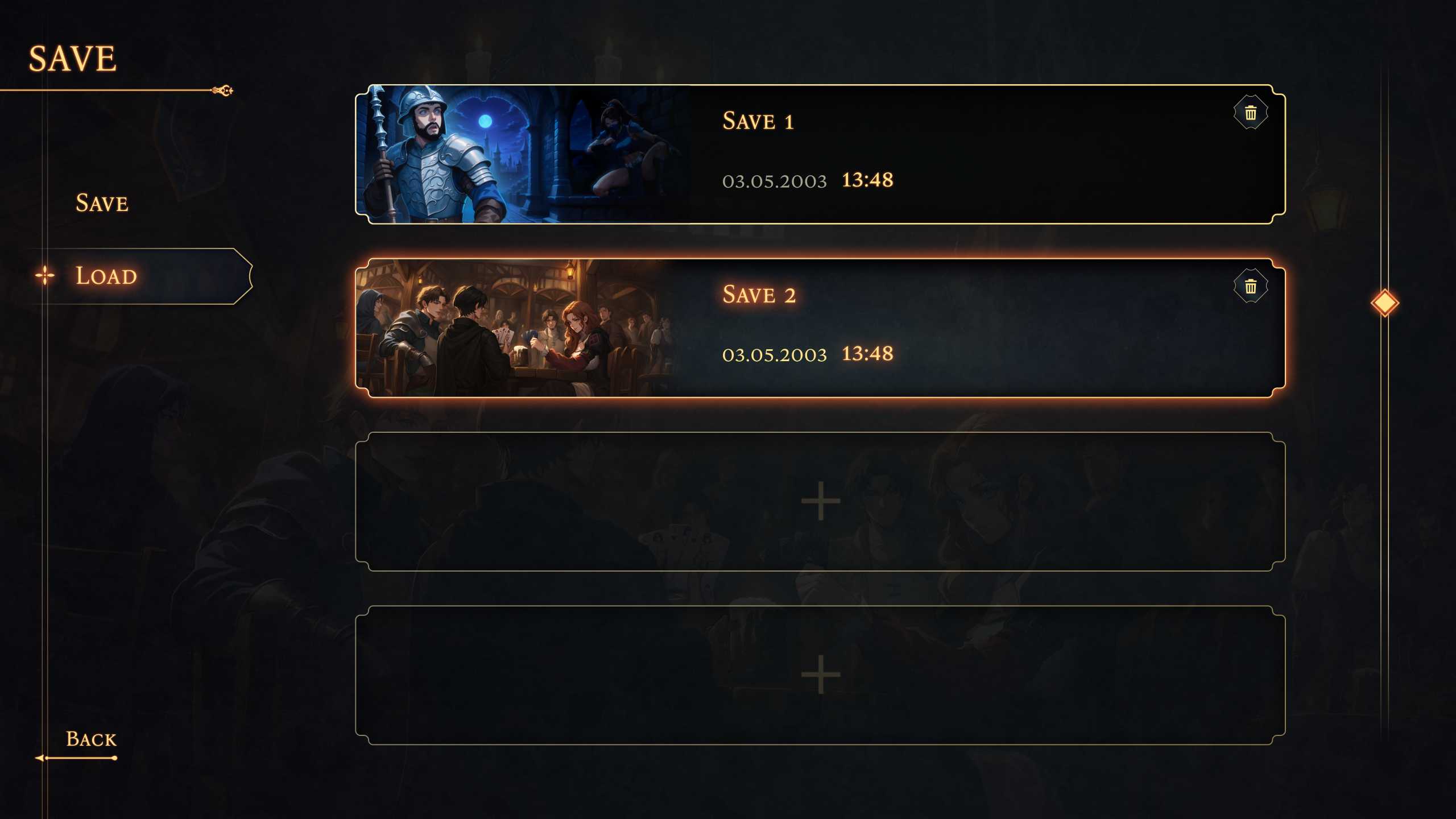The image size is (1456, 819).
Task: Select the Load menu tab
Action: 106,276
